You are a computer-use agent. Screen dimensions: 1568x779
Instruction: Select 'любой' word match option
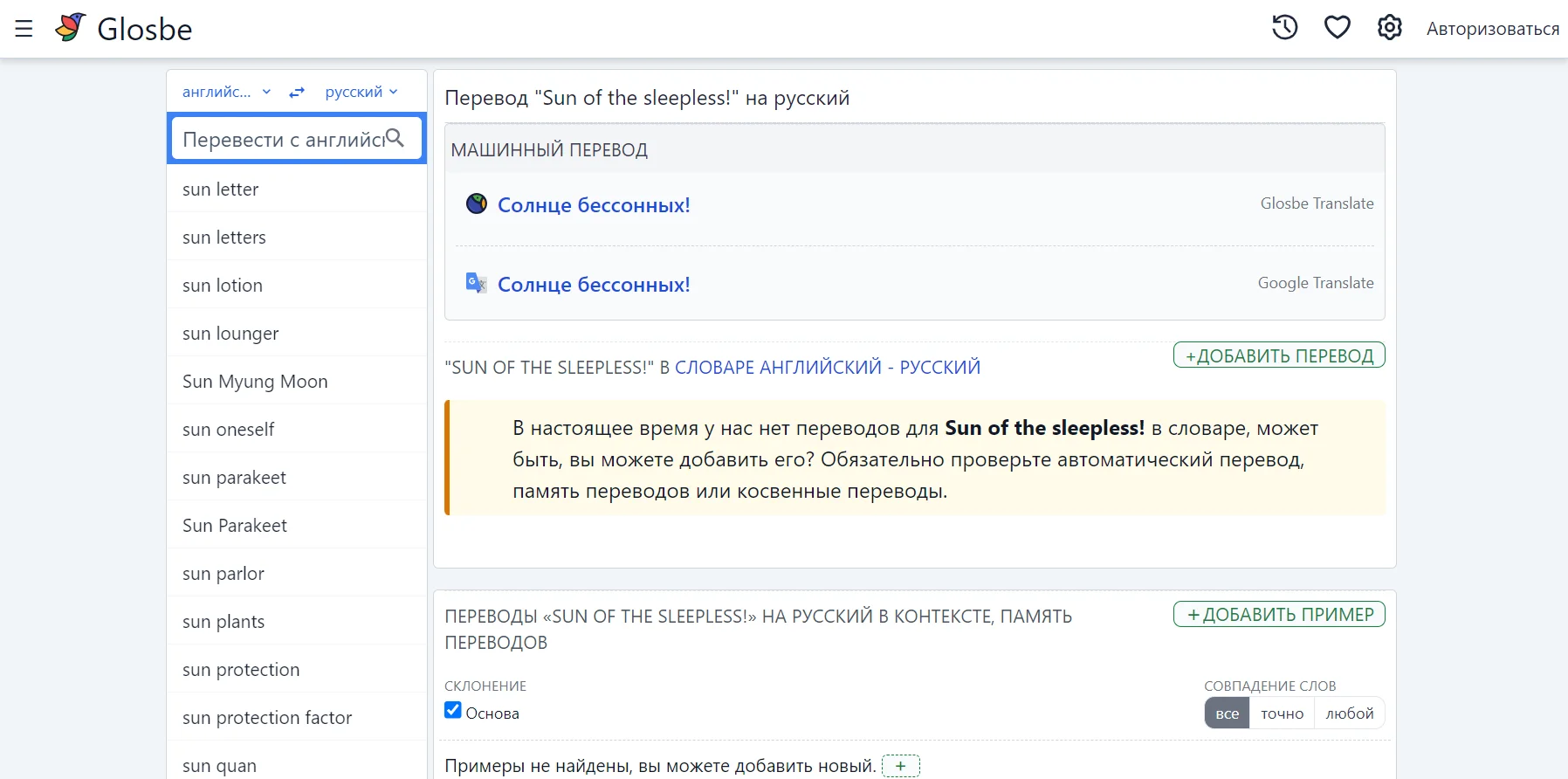coord(1349,714)
